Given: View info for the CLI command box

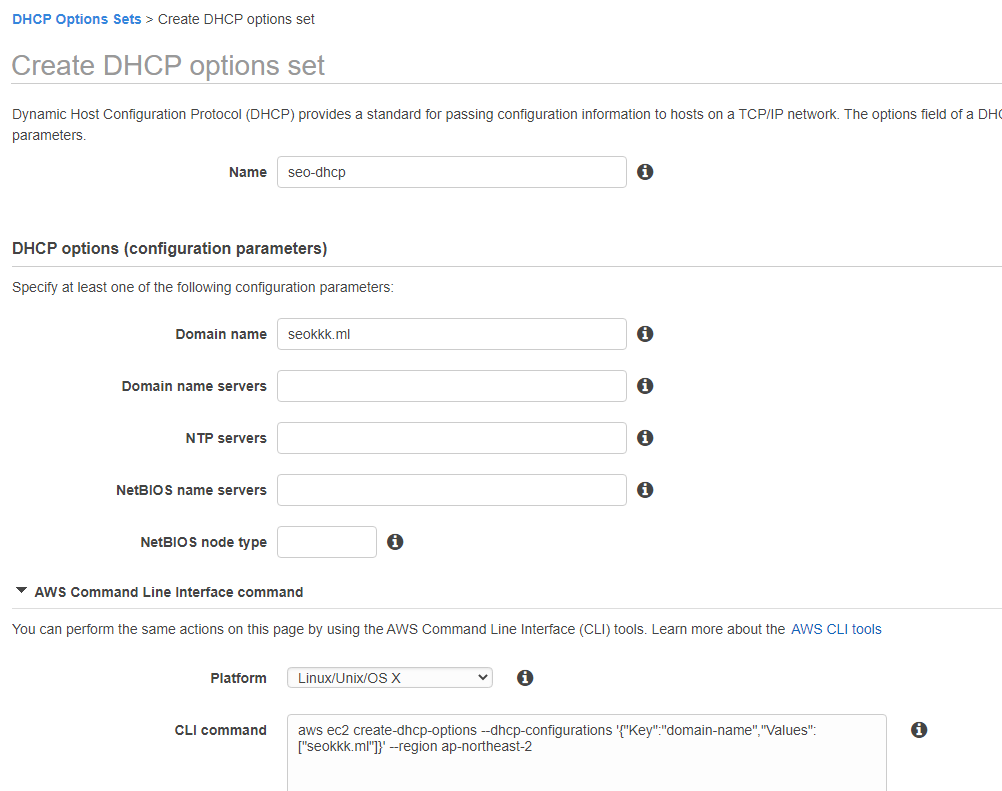Looking at the screenshot, I should 918,729.
